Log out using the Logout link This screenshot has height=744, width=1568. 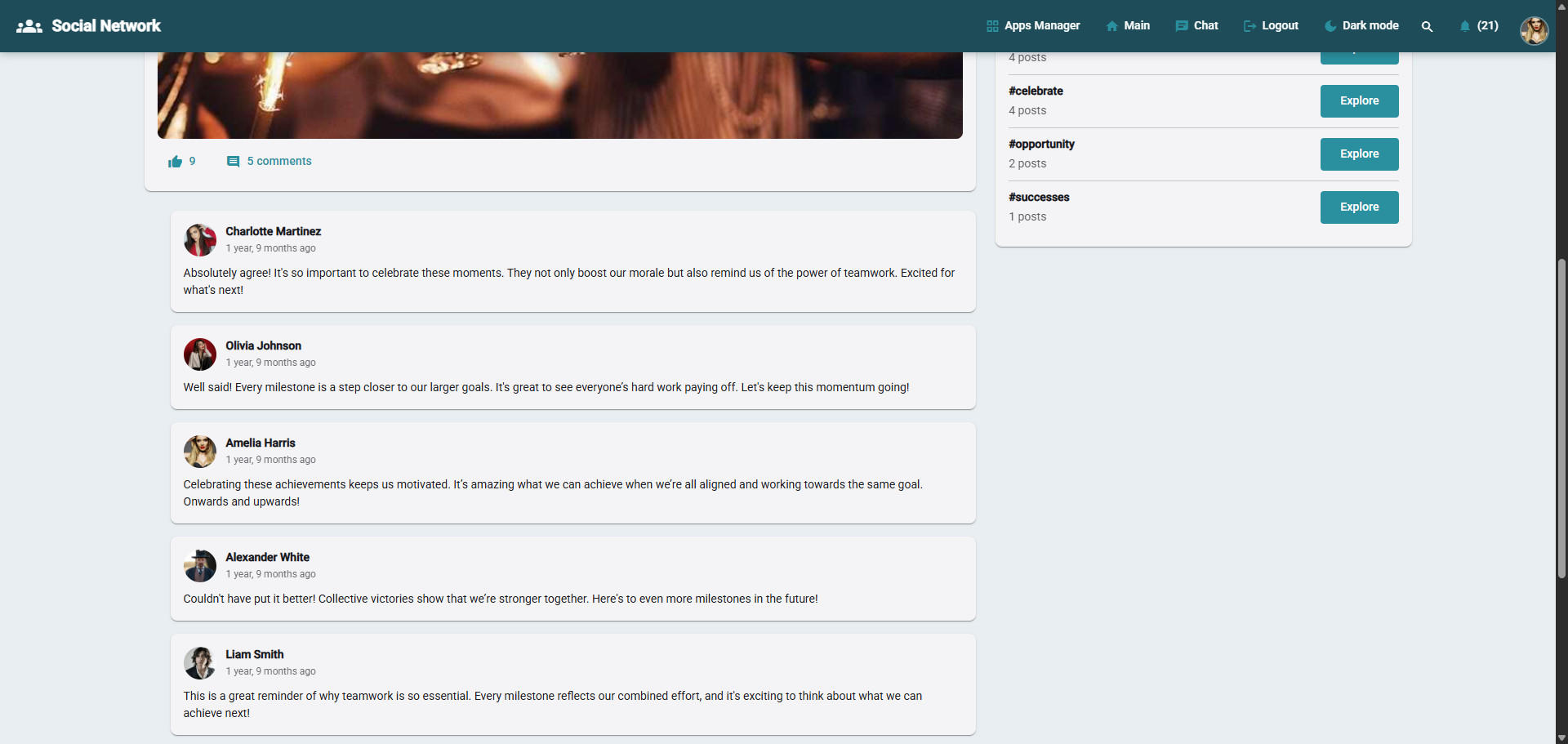point(1271,26)
